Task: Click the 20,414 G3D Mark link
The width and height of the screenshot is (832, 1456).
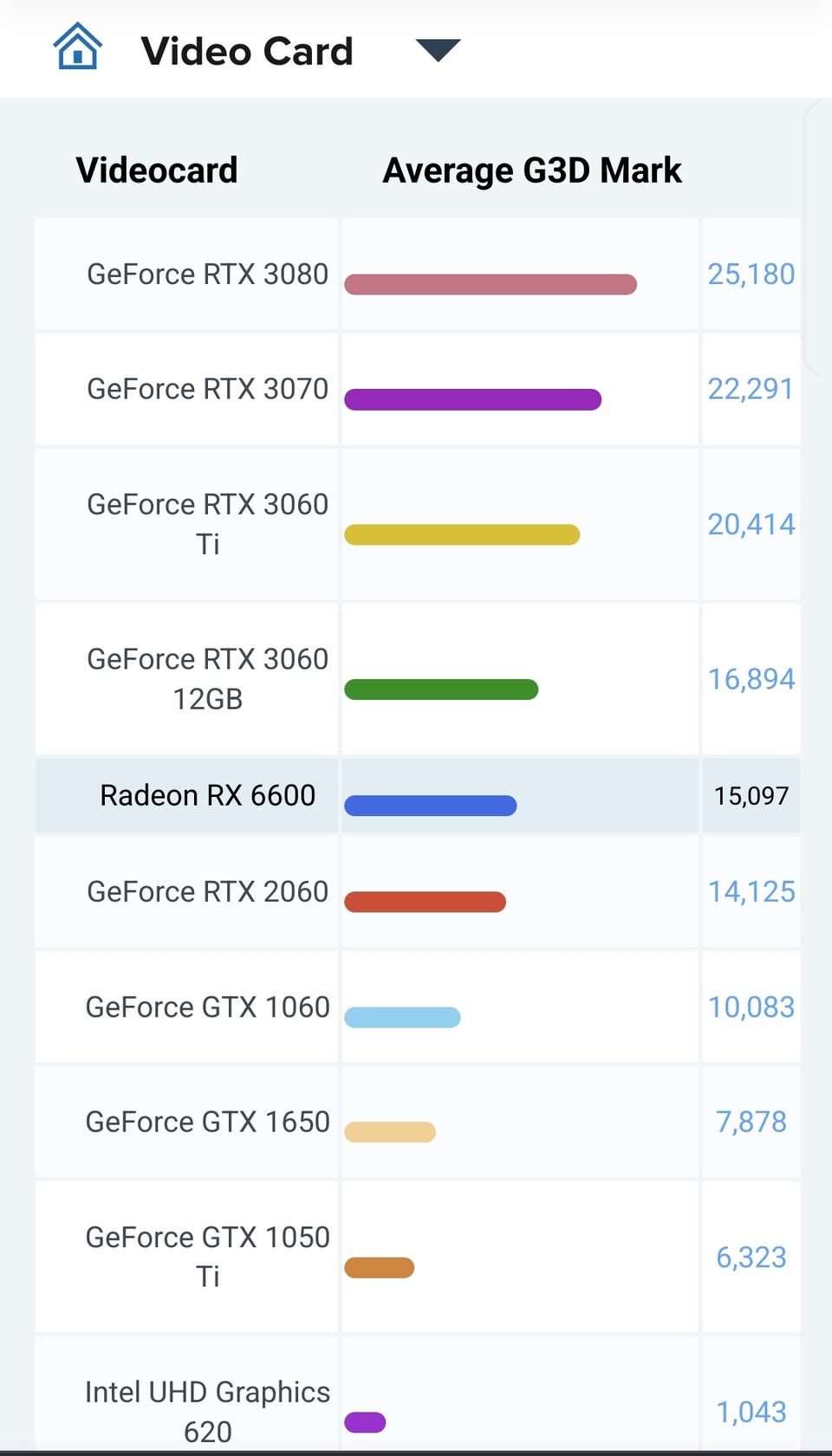Action: [x=751, y=525]
